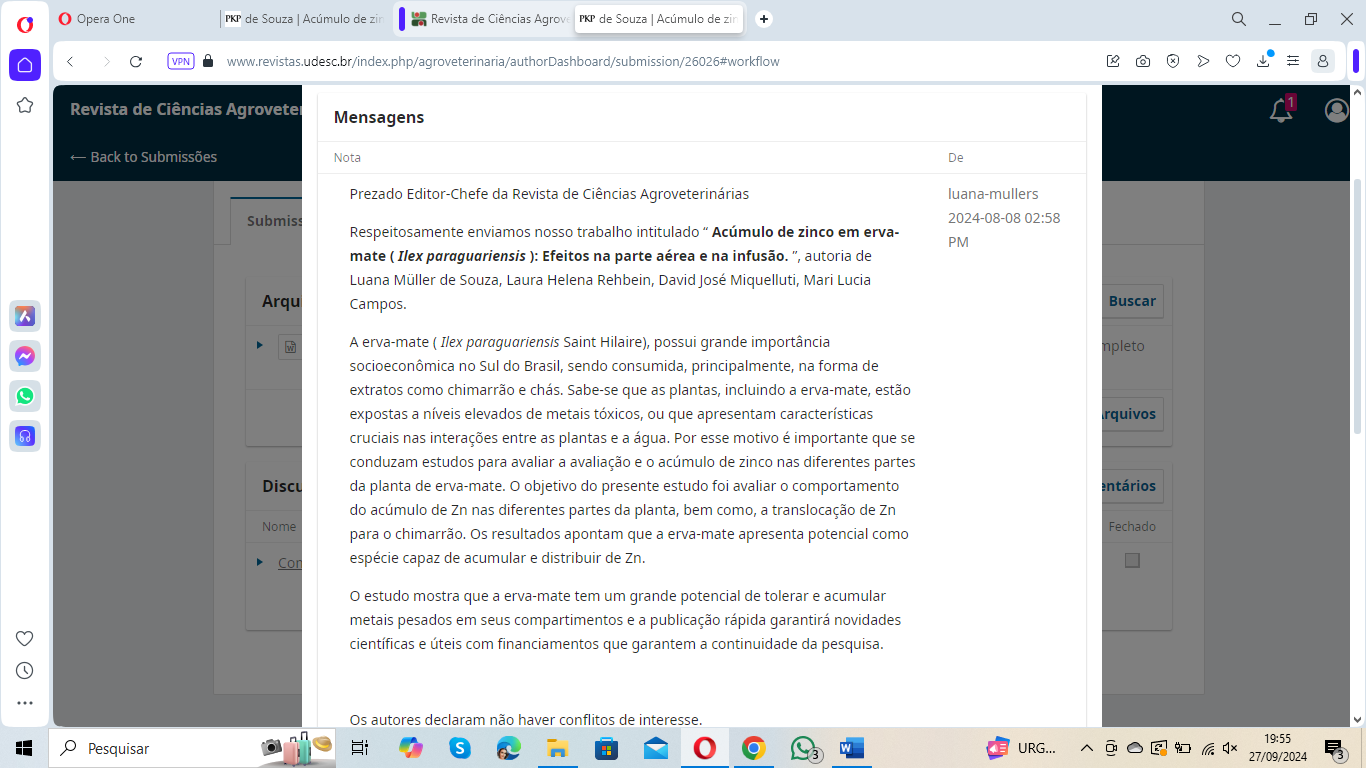1366x768 pixels.
Task: Open the music player sidebar icon
Action: (25, 436)
